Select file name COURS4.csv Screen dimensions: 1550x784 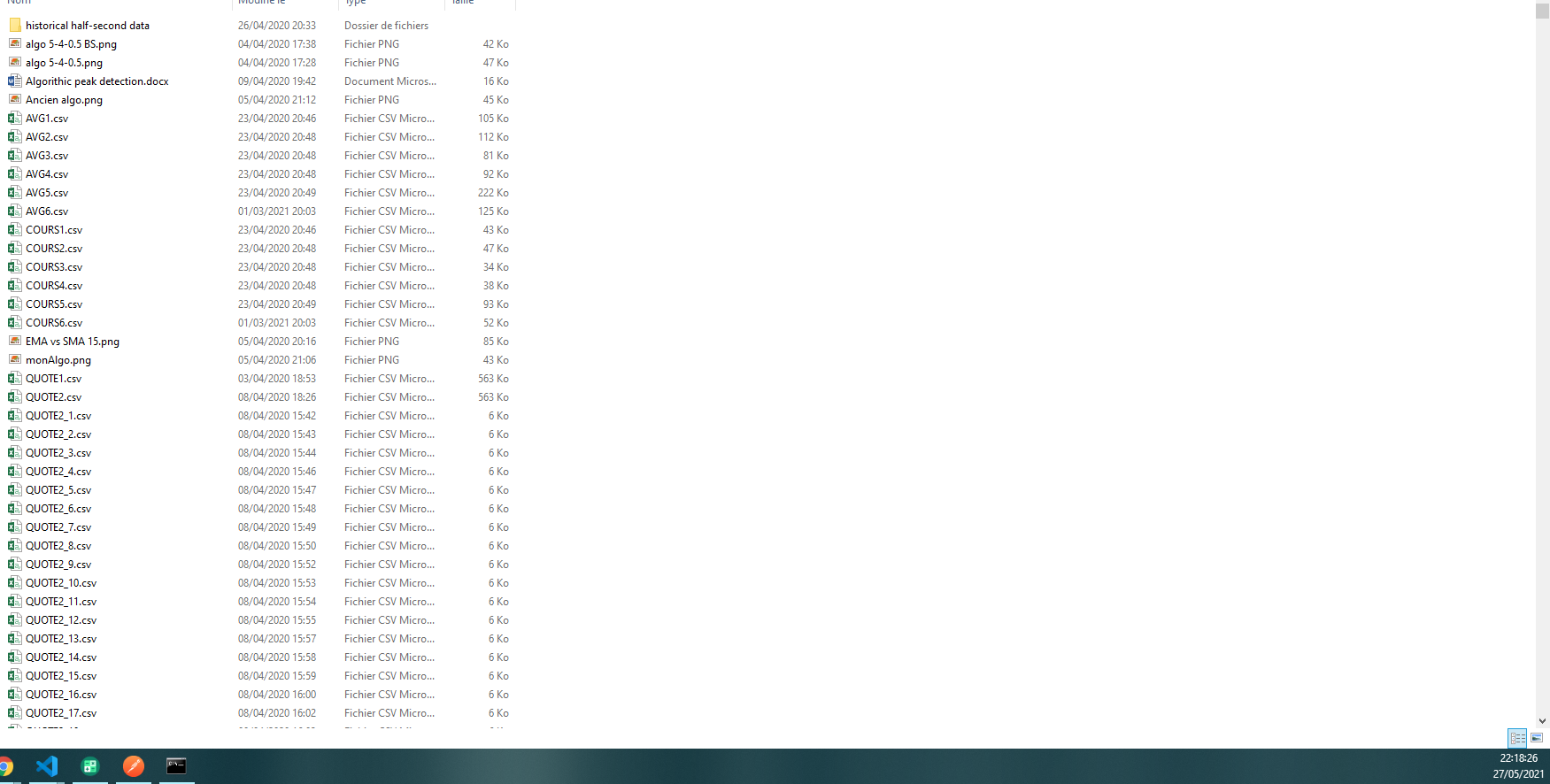54,286
